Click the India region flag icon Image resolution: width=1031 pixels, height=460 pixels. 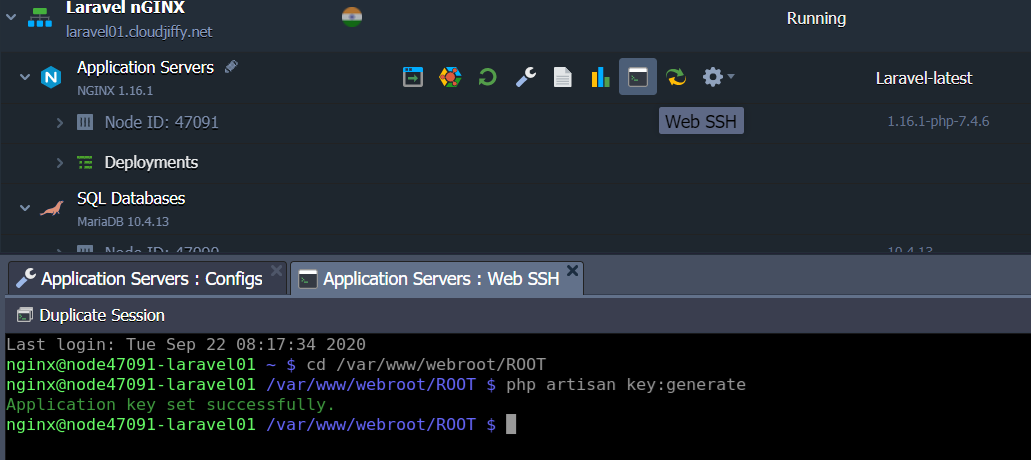[352, 17]
